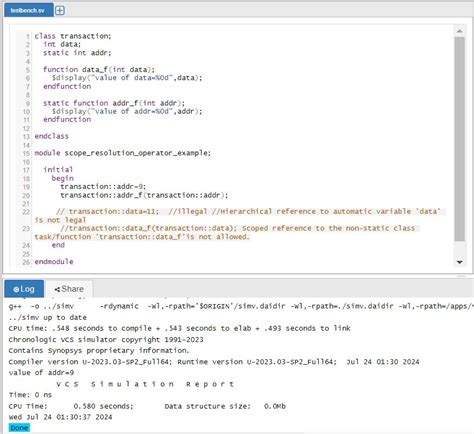Click the 'V C S Simulation Report' log line
Viewport: 474px width, 434px height.
(145, 384)
